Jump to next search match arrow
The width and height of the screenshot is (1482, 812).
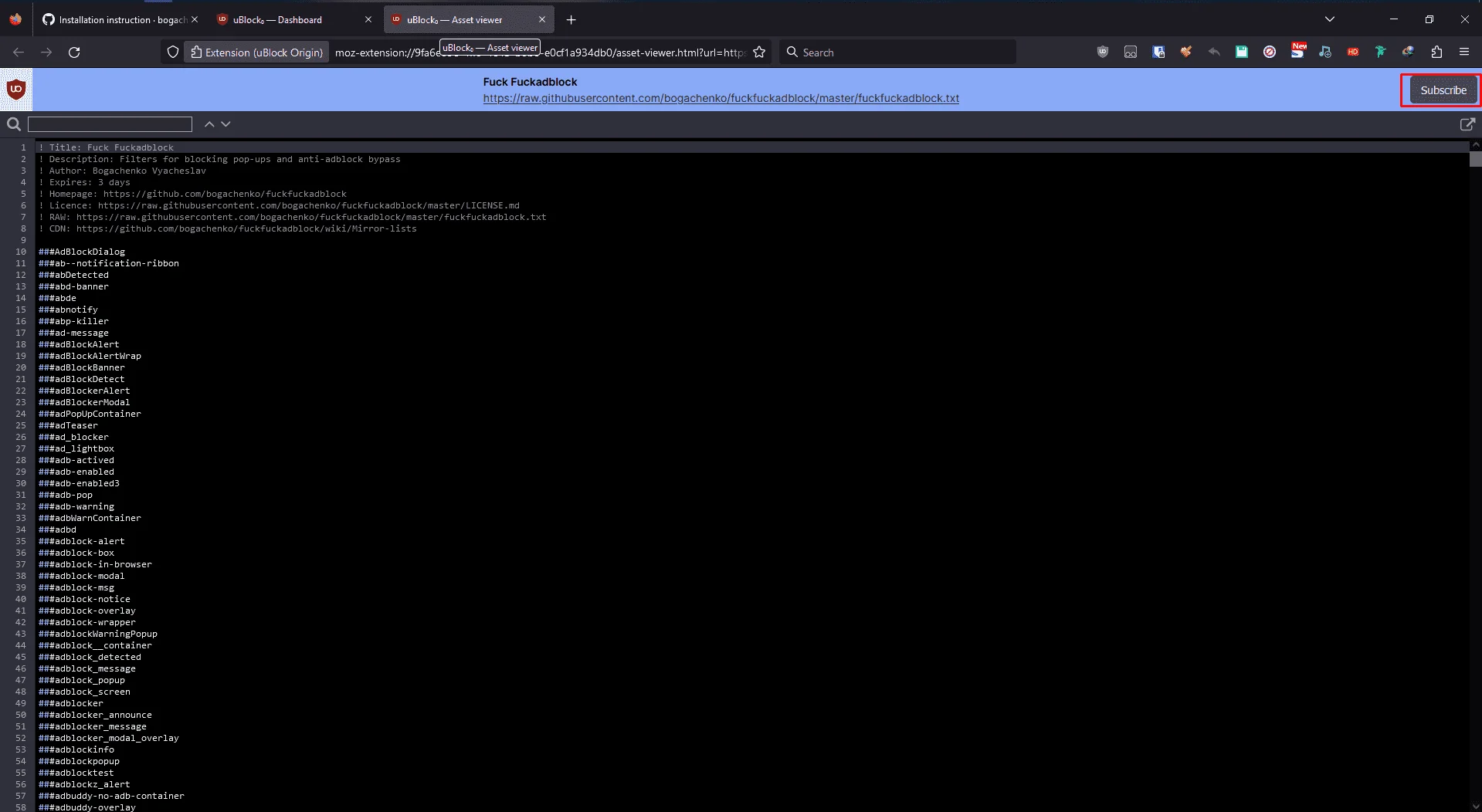pyautogui.click(x=226, y=123)
